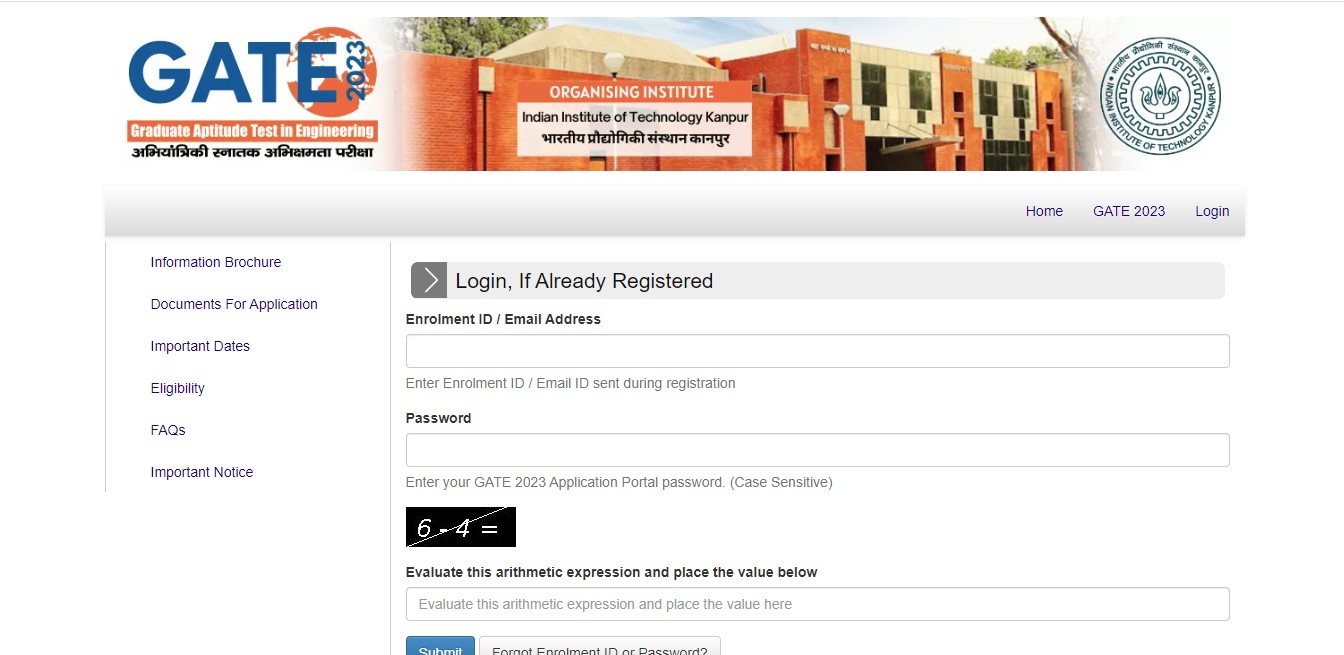View the Important Dates page
Image resolution: width=1344 pixels, height=655 pixels.
tap(200, 346)
